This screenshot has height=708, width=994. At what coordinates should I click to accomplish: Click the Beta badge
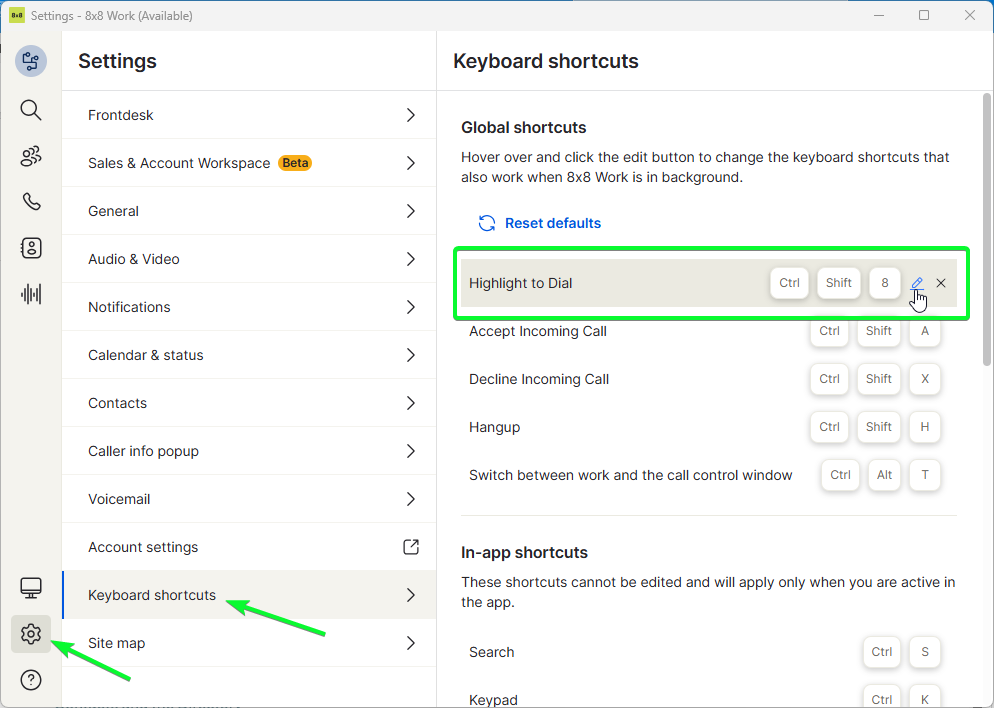coord(295,163)
